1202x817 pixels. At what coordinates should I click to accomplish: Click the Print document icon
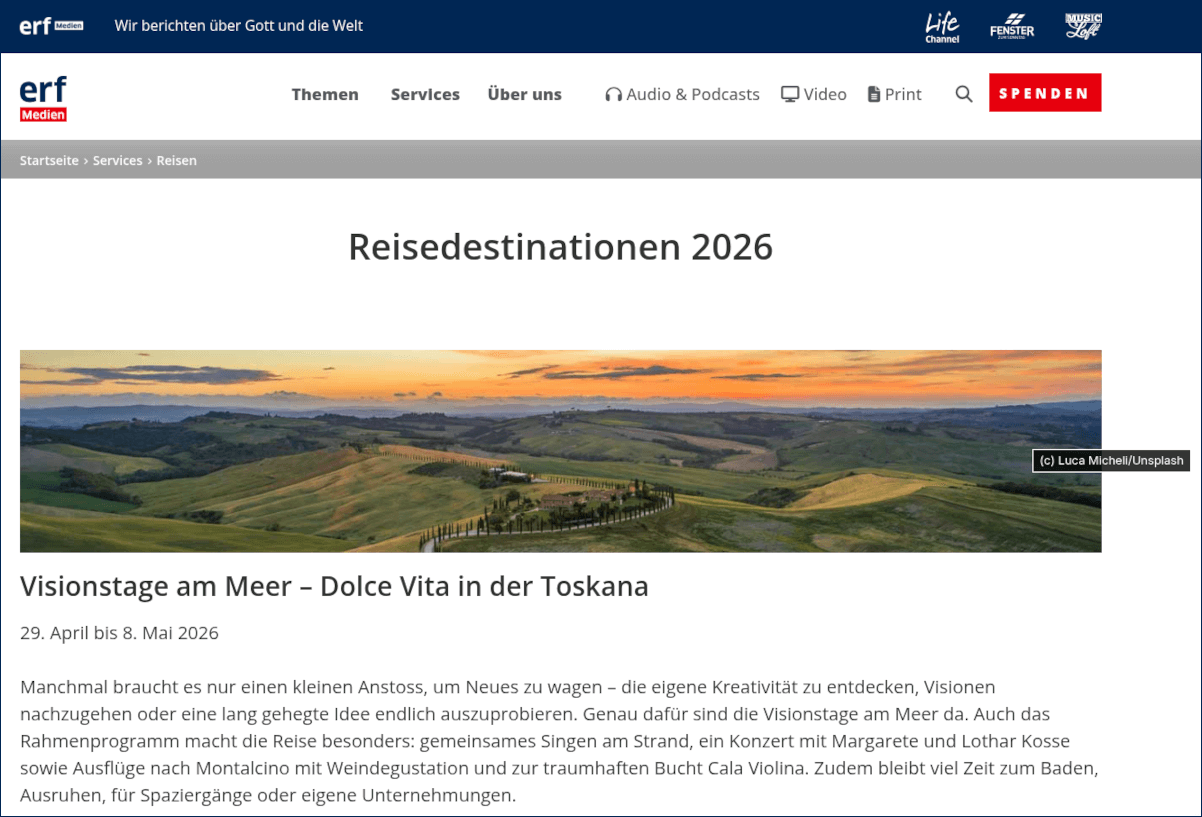pyautogui.click(x=873, y=93)
